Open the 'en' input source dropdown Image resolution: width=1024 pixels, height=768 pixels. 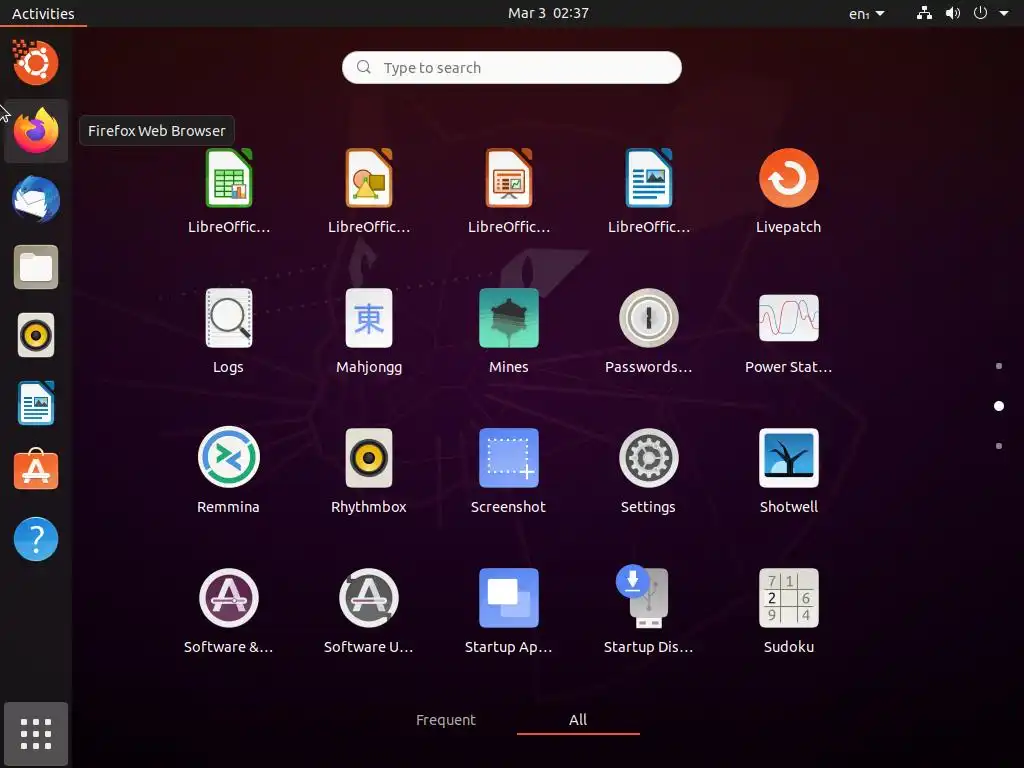tap(867, 13)
